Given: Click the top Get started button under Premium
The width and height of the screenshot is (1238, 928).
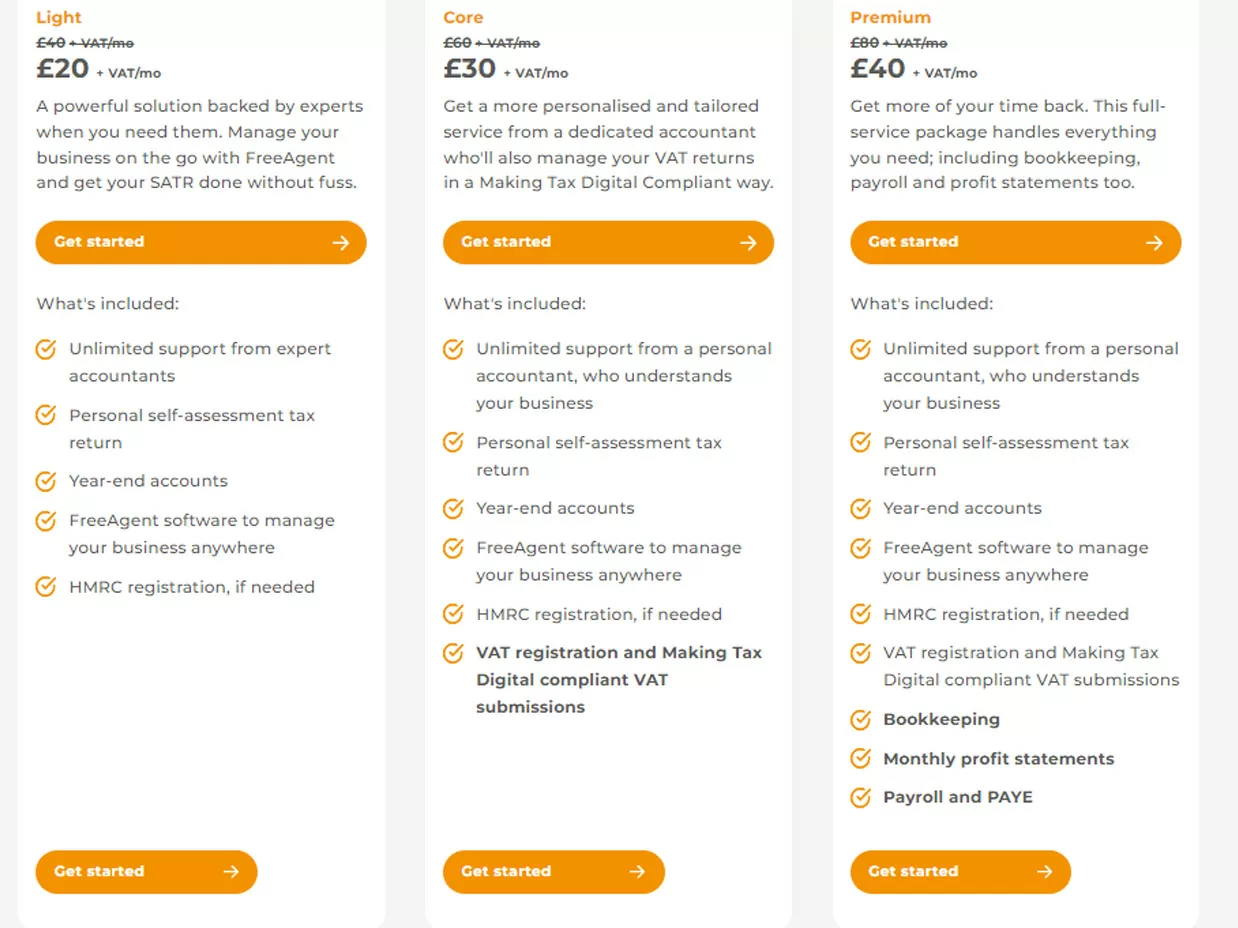Looking at the screenshot, I should tap(1015, 242).
